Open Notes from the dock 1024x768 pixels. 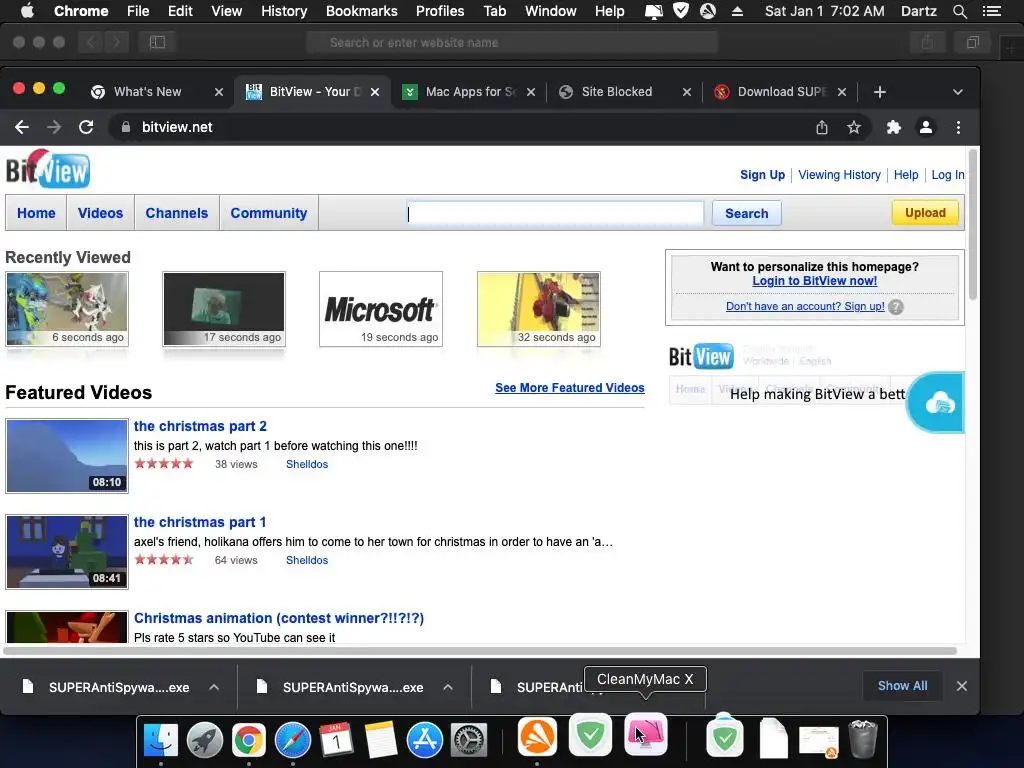click(381, 740)
